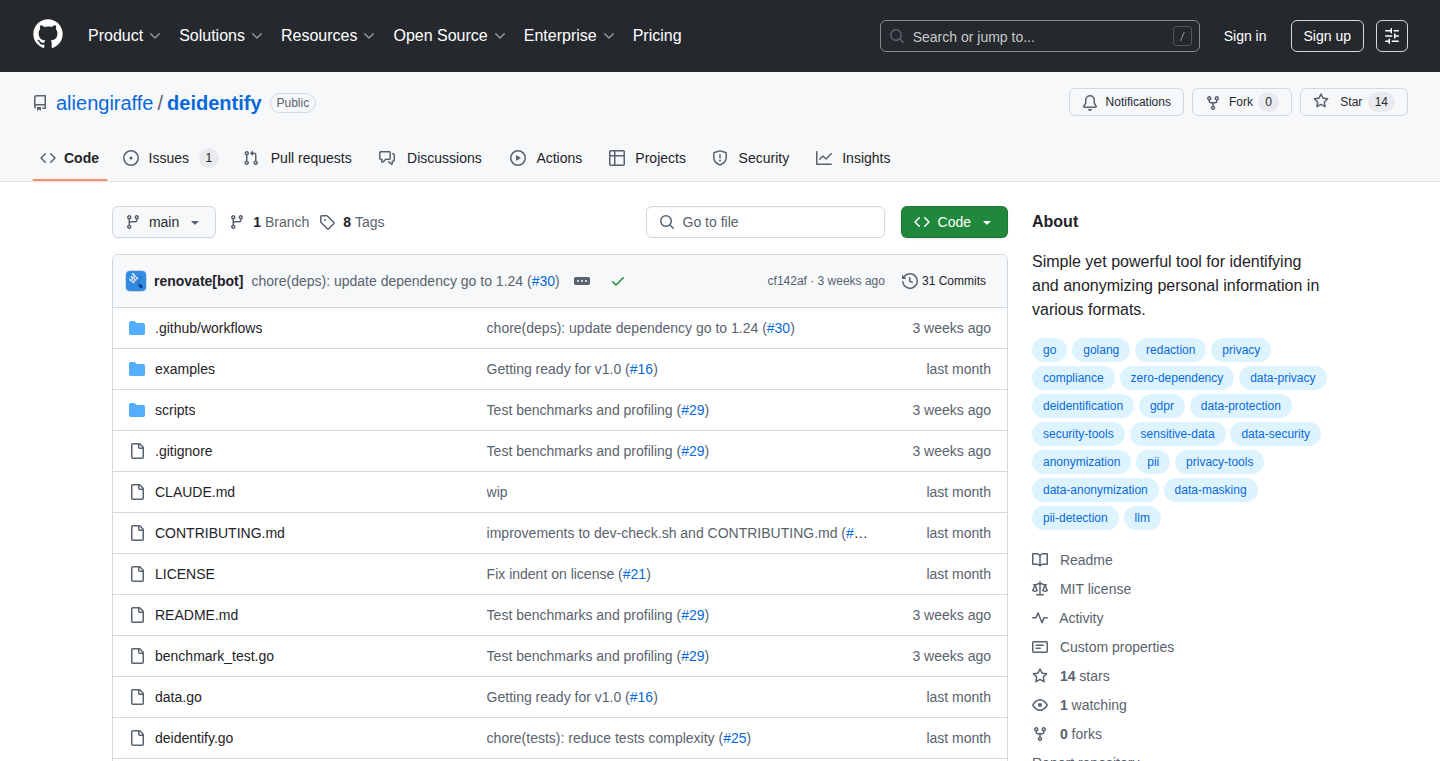
Task: Select the data-masking topic tag
Action: coord(1211,490)
